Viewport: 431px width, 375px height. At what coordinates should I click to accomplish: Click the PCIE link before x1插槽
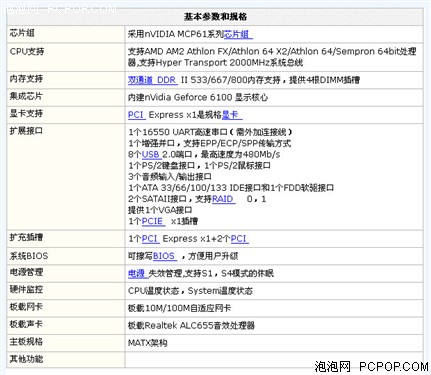tap(153, 221)
